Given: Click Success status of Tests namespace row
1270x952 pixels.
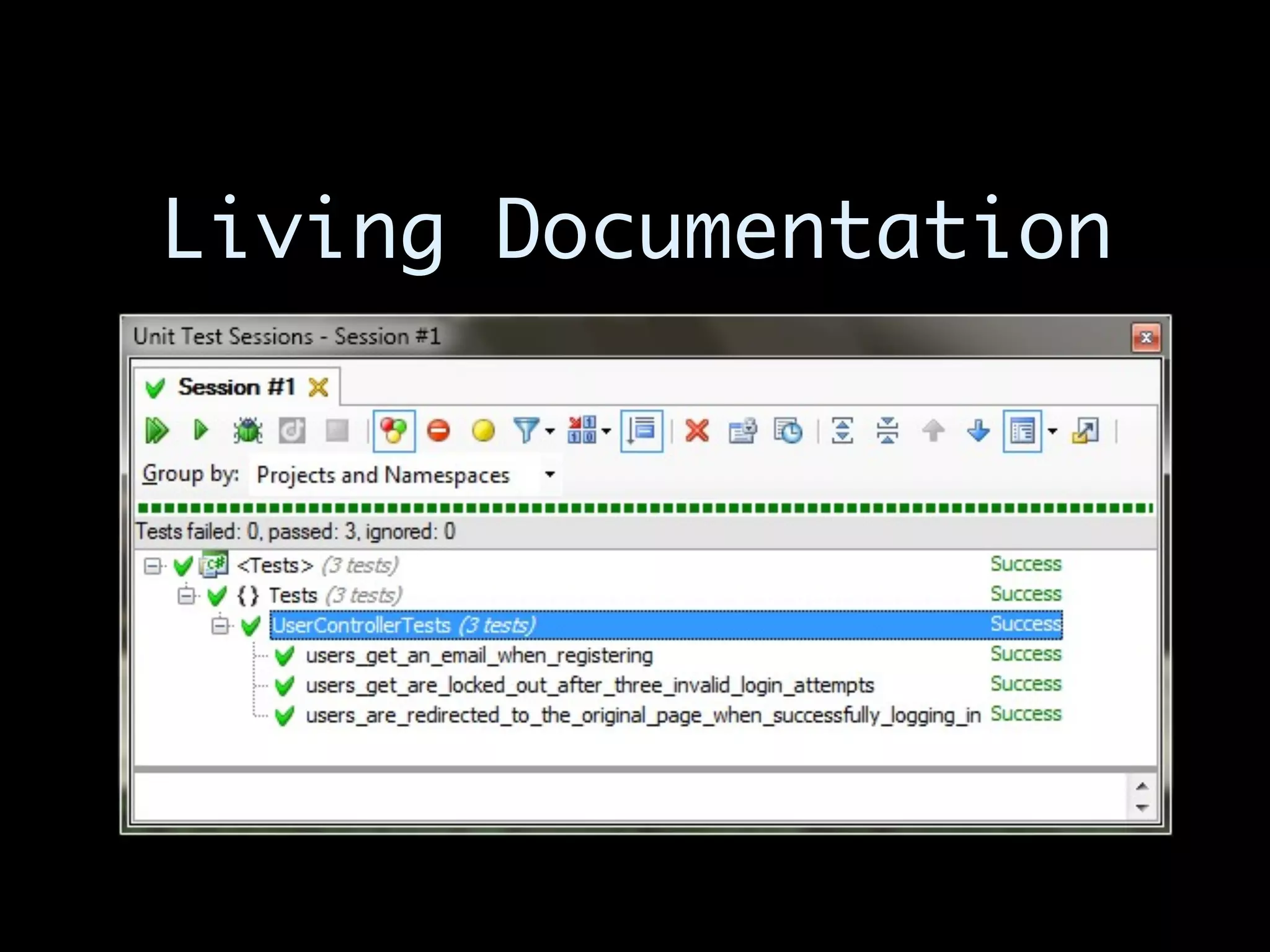Looking at the screenshot, I should [1026, 594].
